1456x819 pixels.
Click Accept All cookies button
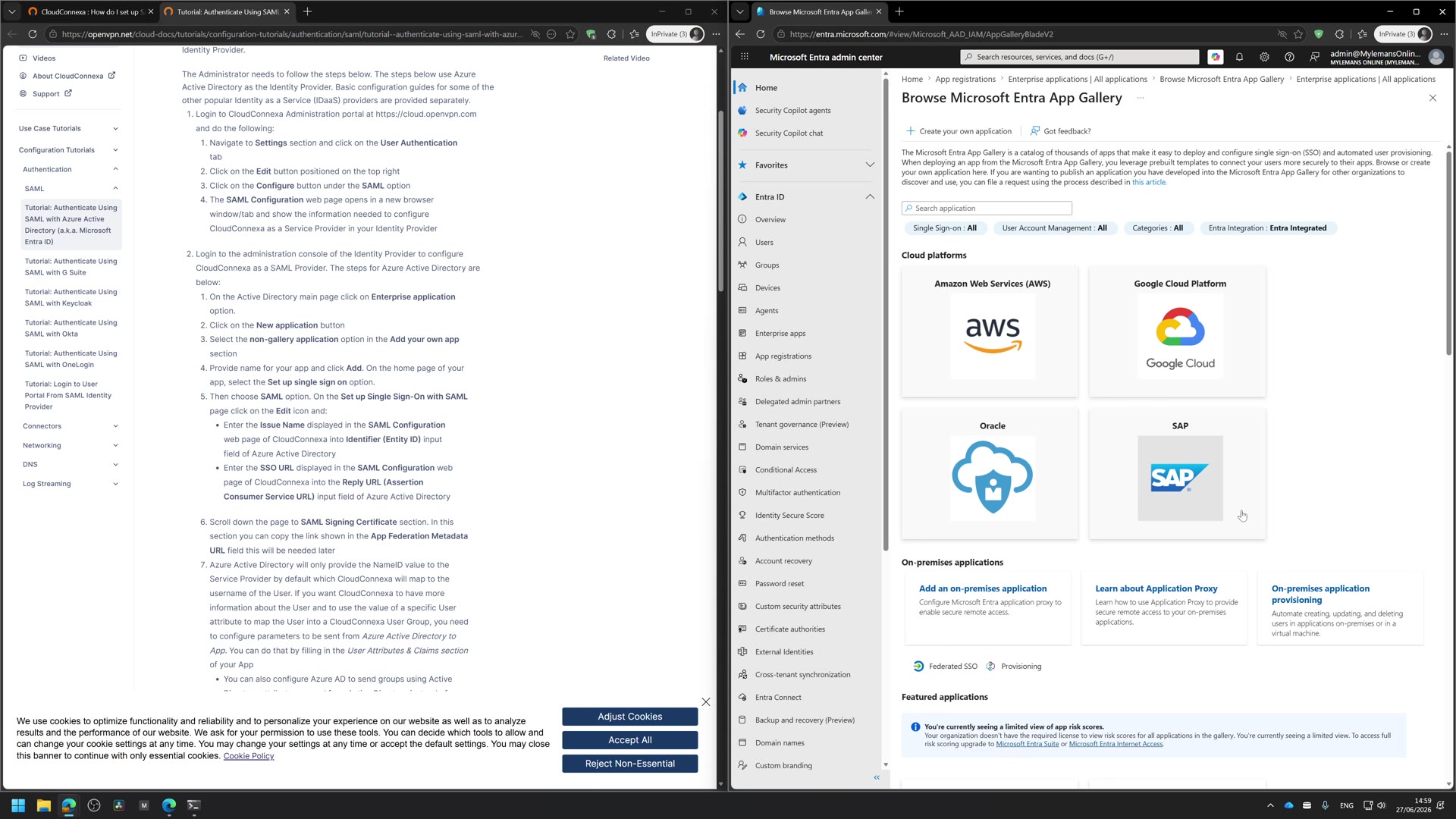(x=629, y=740)
